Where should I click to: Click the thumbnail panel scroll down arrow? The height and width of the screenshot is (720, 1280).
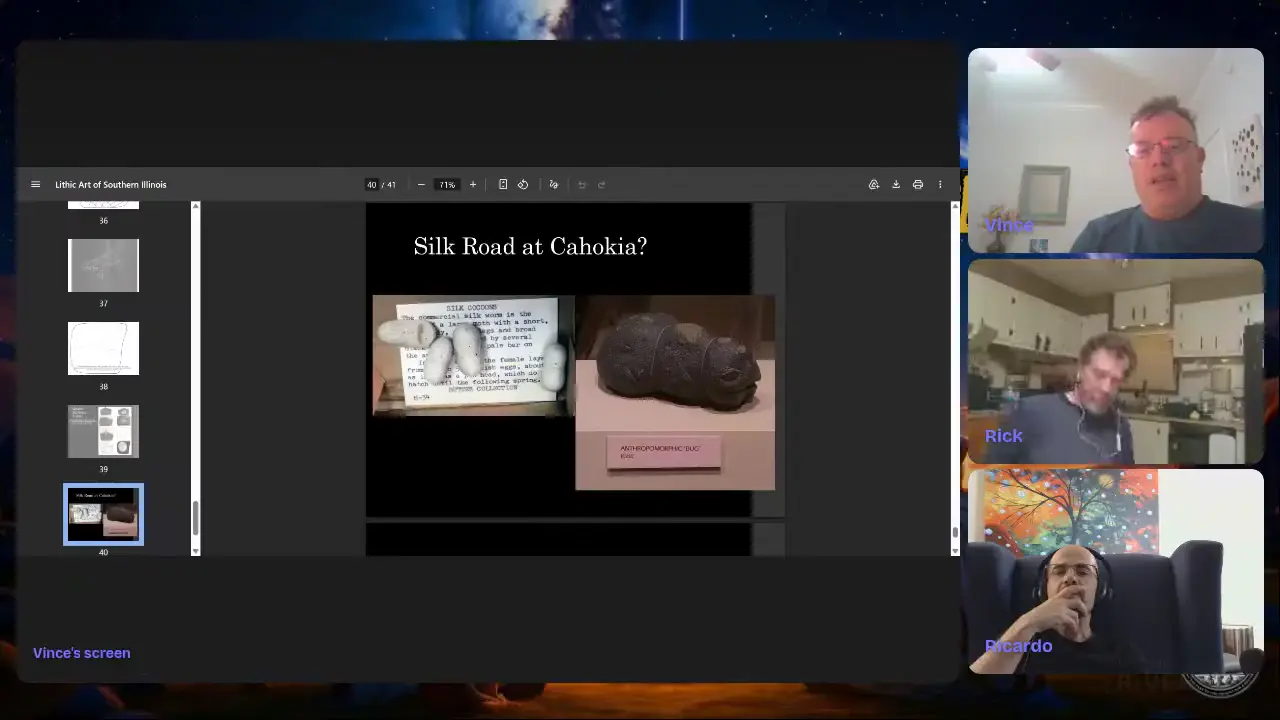195,550
